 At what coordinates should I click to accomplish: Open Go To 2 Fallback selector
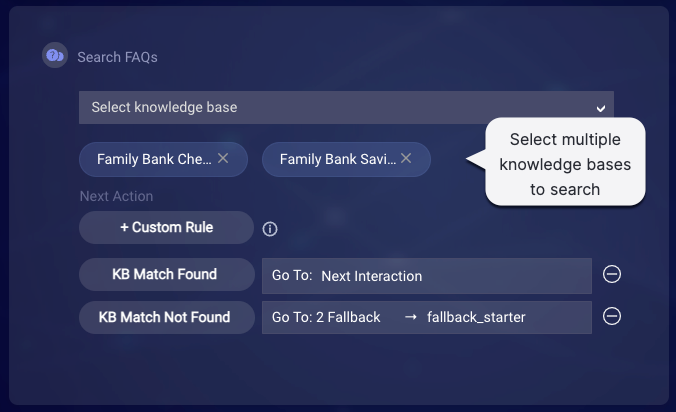(427, 318)
